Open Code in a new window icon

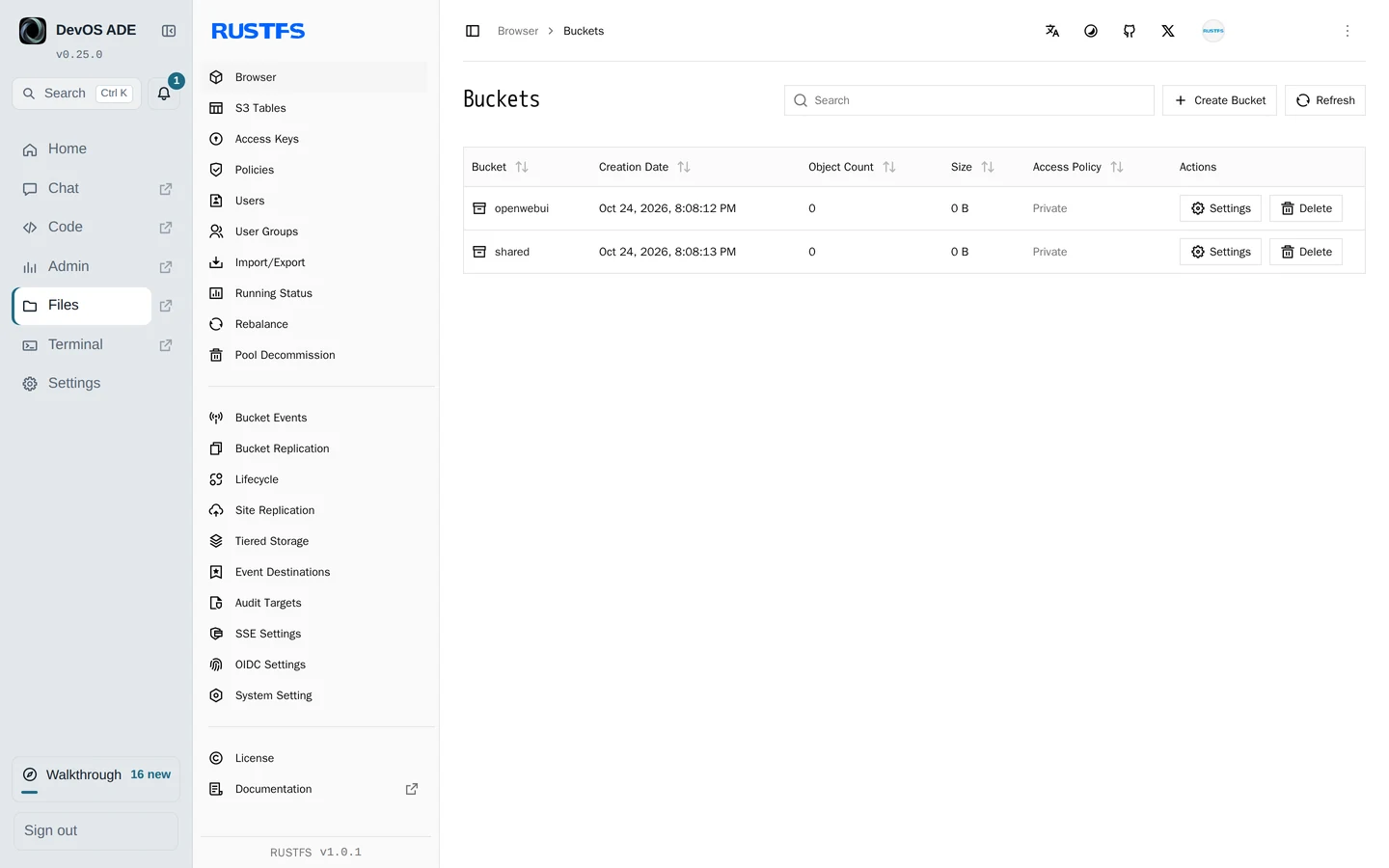tap(166, 228)
